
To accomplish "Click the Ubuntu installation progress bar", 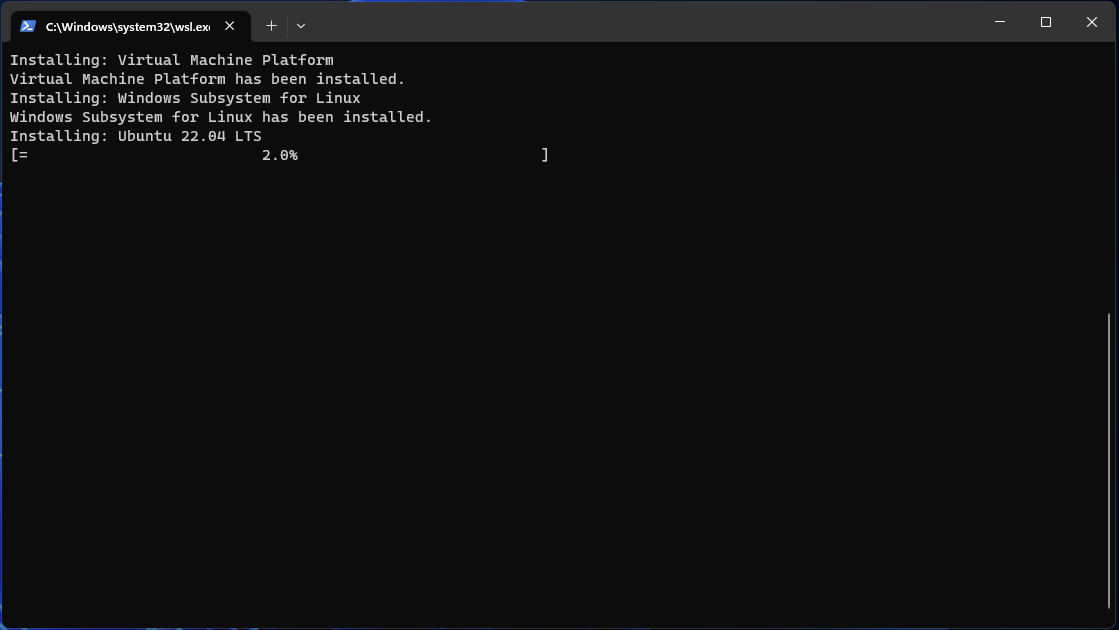I will [x=280, y=155].
